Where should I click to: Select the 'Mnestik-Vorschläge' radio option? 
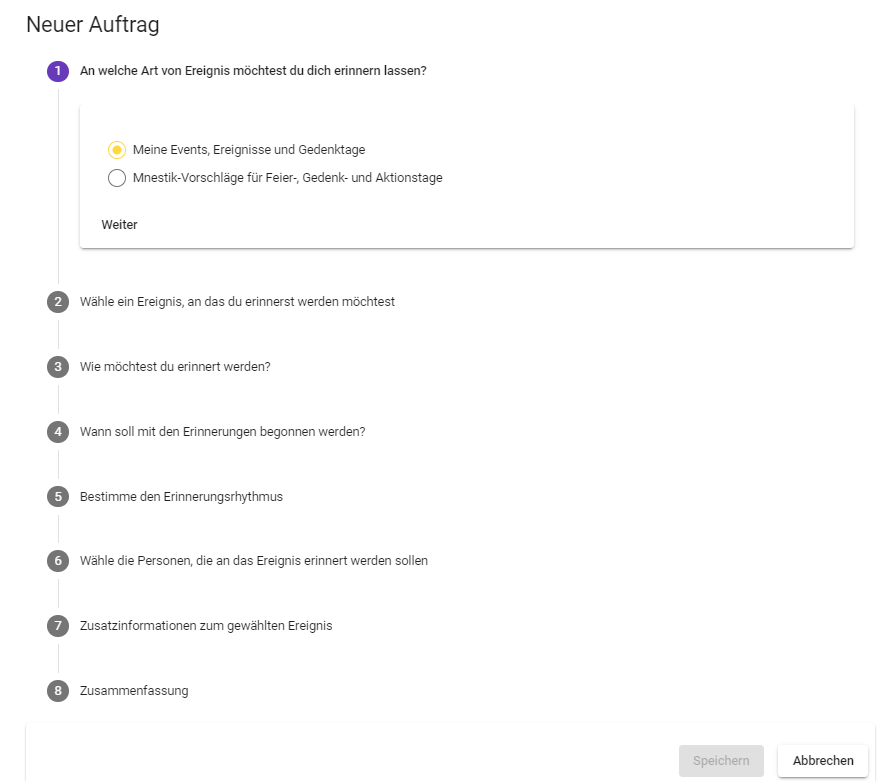click(117, 178)
